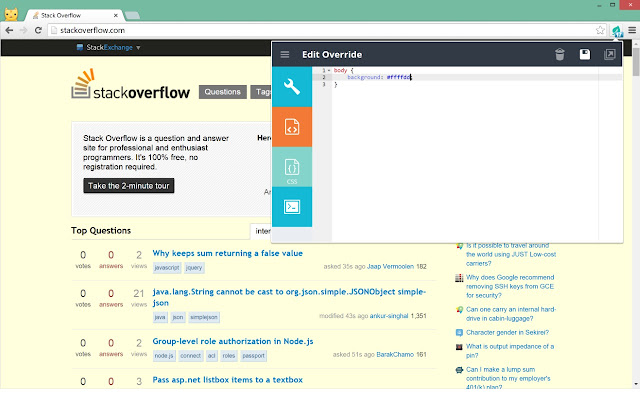
Task: Collapse the body rule fold arrow
Action: pyautogui.click(x=329, y=70)
